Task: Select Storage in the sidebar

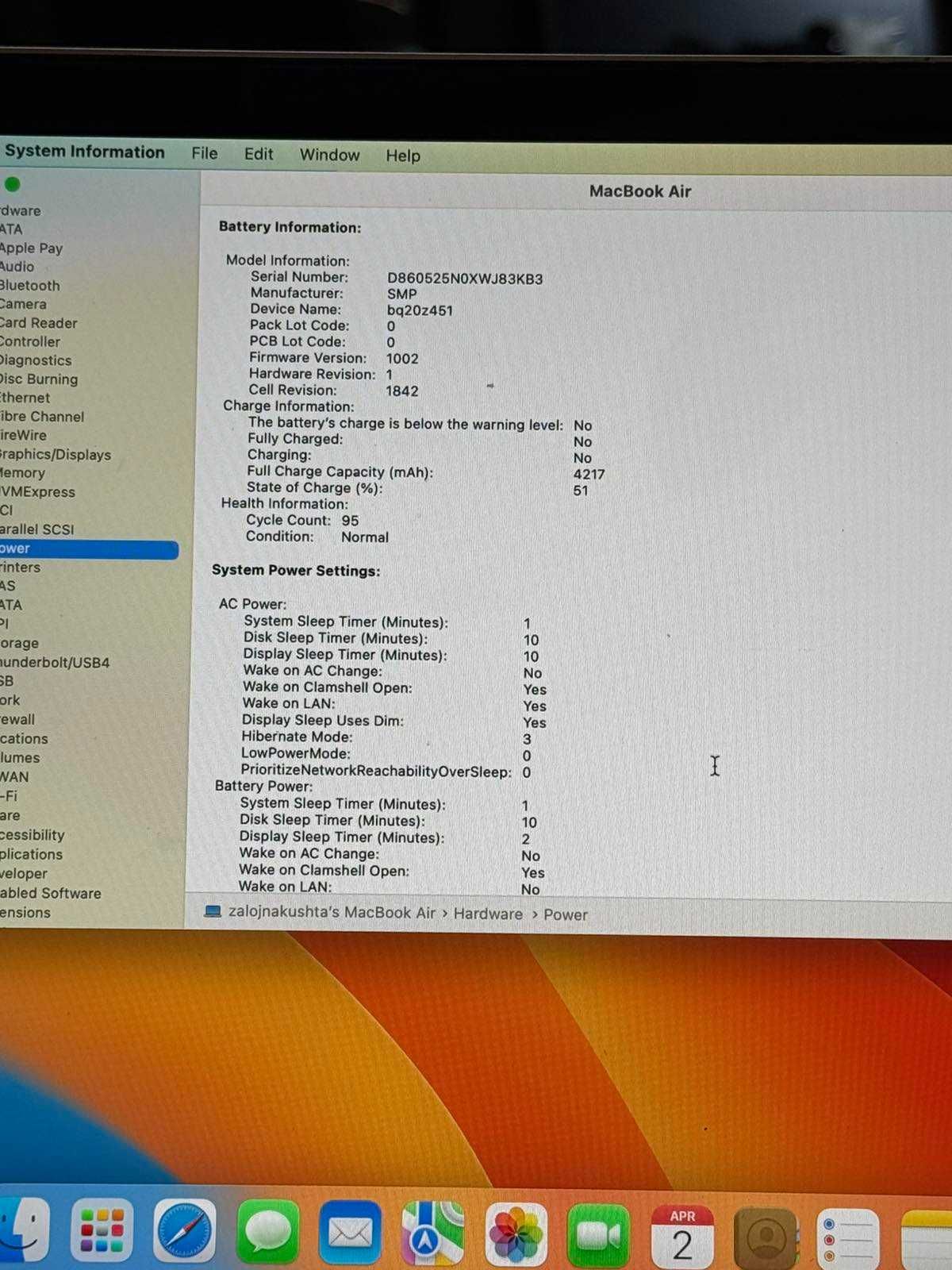Action: tap(19, 643)
